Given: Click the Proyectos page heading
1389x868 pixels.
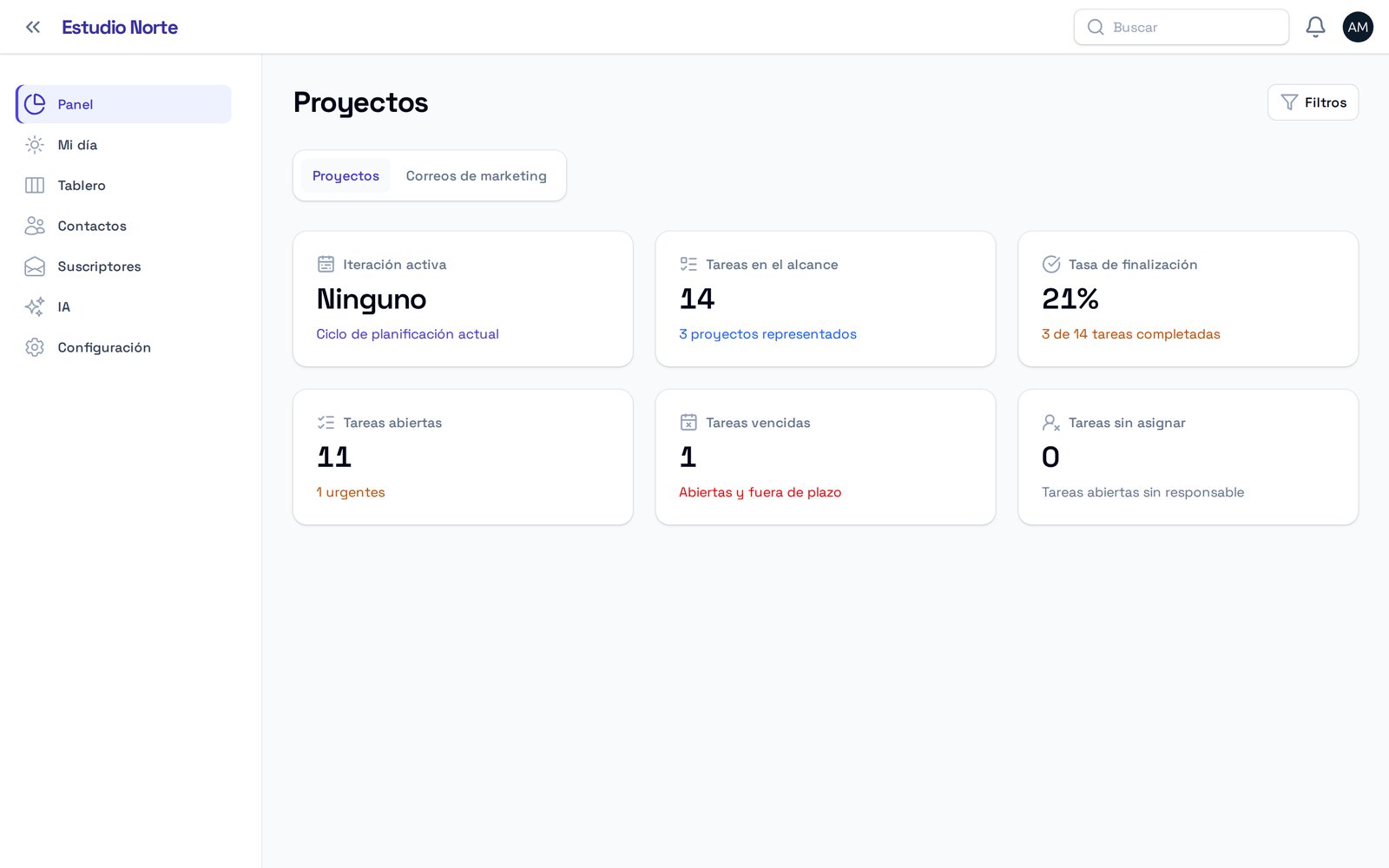Looking at the screenshot, I should click(360, 102).
